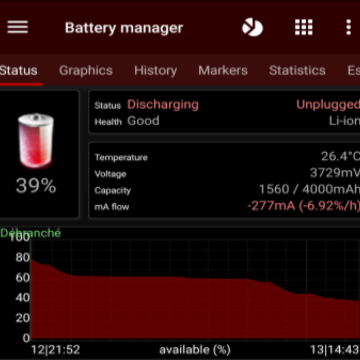This screenshot has height=360, width=360.
Task: Tap the Voltage label
Action: tap(110, 174)
